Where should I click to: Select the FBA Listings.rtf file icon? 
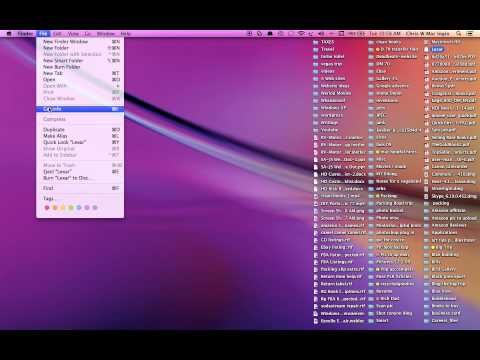(x=316, y=262)
